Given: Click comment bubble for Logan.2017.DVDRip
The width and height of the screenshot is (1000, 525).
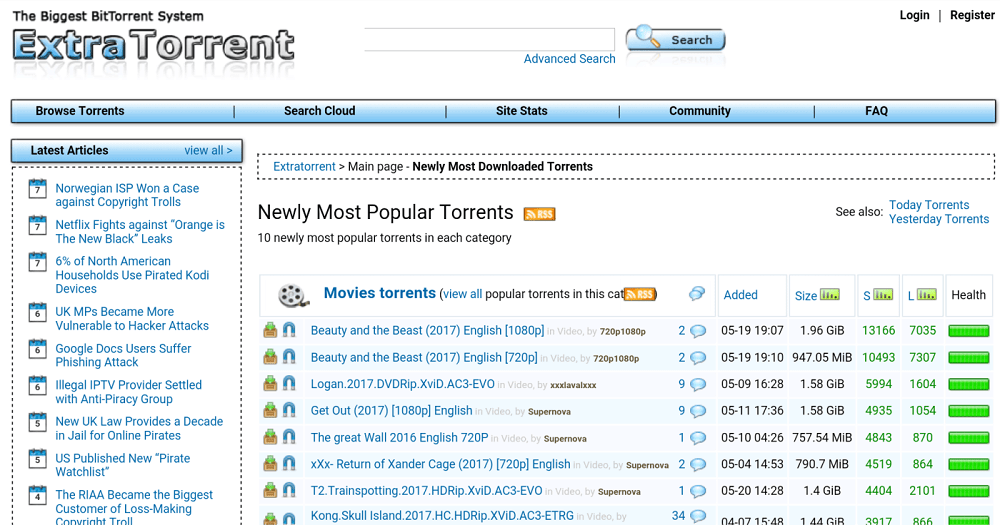Looking at the screenshot, I should [x=698, y=385].
